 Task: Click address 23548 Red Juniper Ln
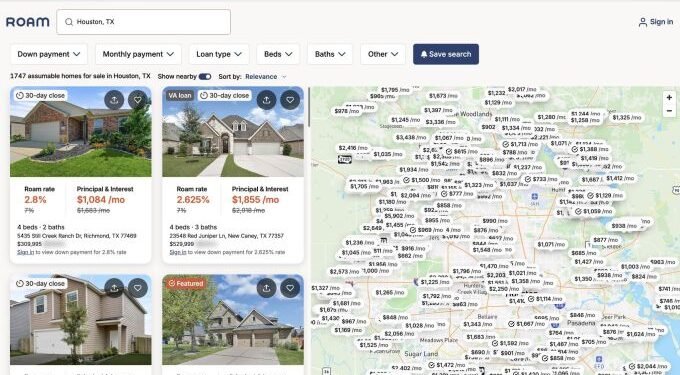point(226,236)
